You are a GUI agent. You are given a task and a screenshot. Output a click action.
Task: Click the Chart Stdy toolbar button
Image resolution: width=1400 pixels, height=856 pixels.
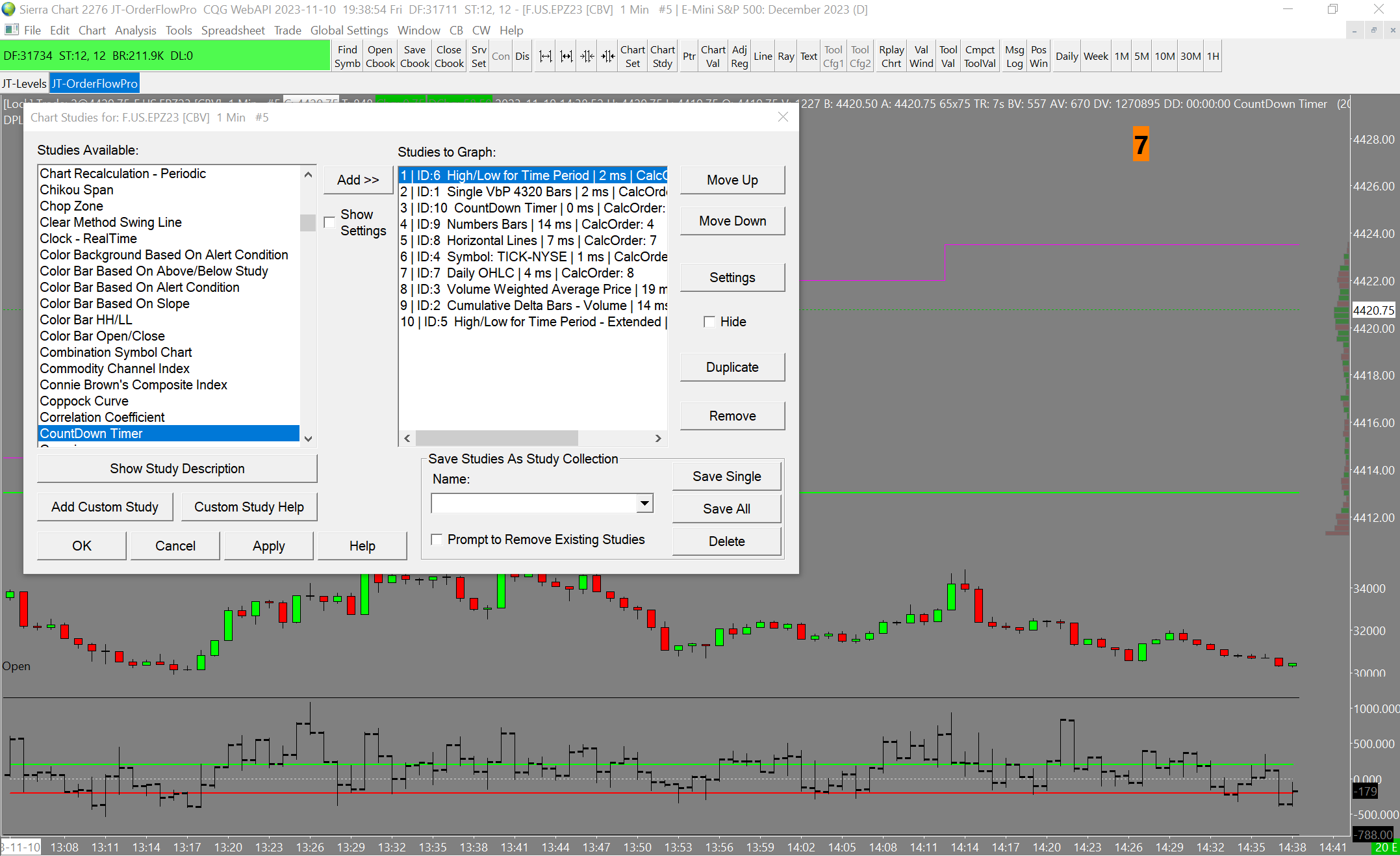pyautogui.click(x=662, y=57)
